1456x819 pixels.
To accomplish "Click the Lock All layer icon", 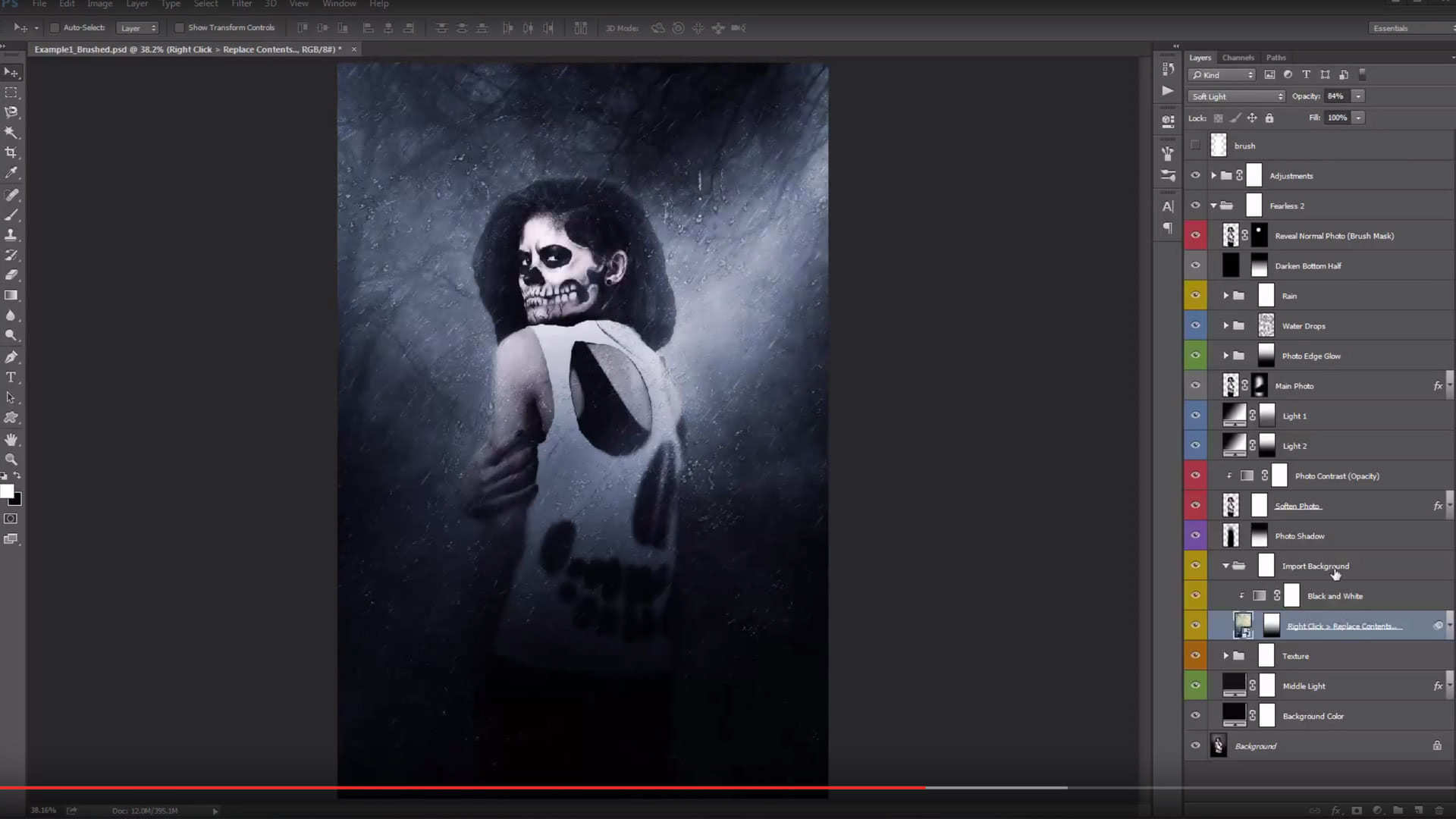I will tap(1269, 118).
